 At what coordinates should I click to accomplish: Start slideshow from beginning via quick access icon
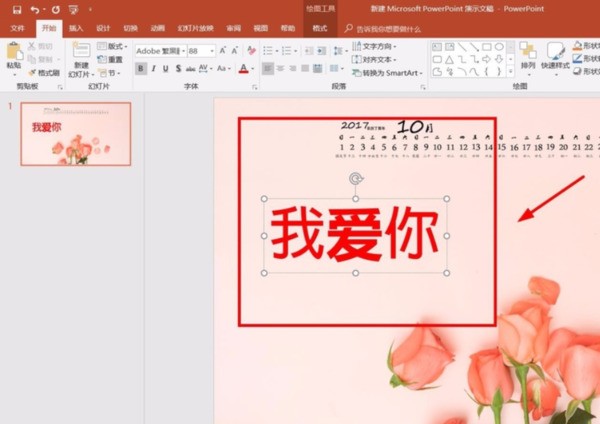pos(73,10)
